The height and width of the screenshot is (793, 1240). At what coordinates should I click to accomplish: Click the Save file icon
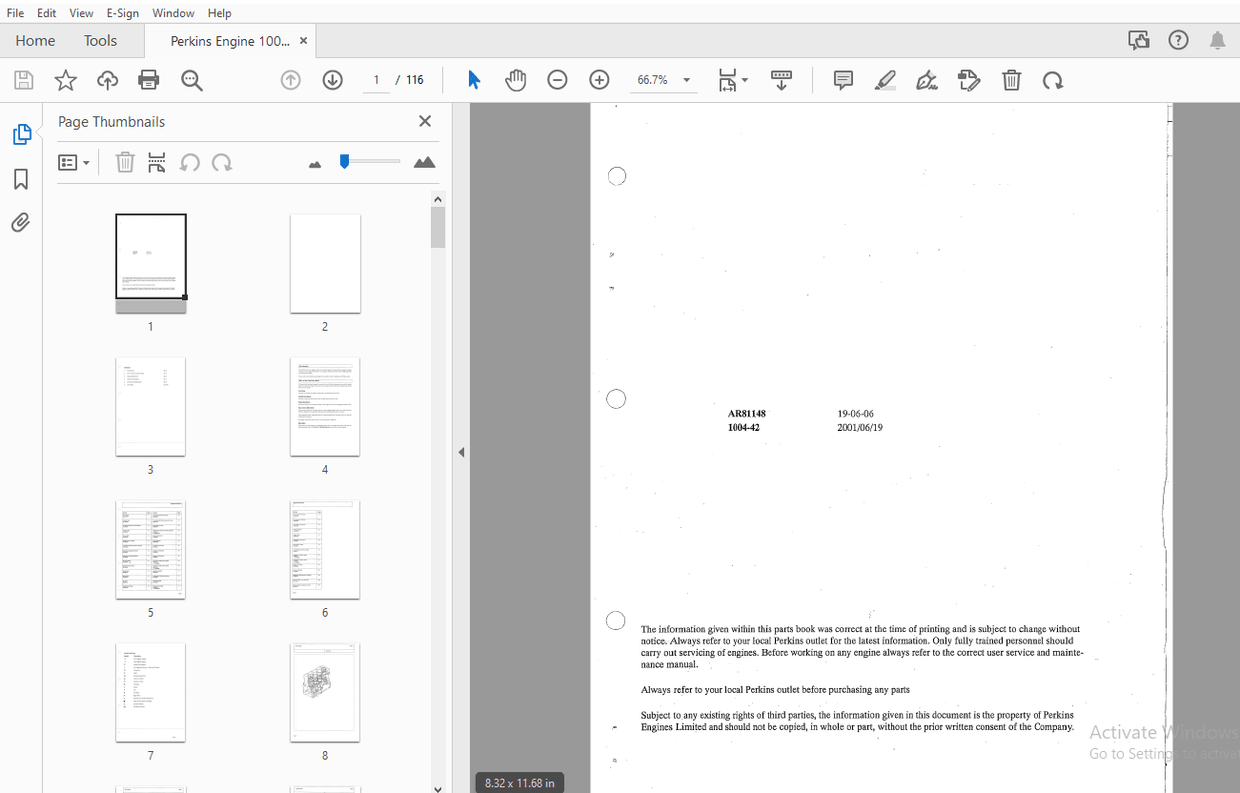23,81
